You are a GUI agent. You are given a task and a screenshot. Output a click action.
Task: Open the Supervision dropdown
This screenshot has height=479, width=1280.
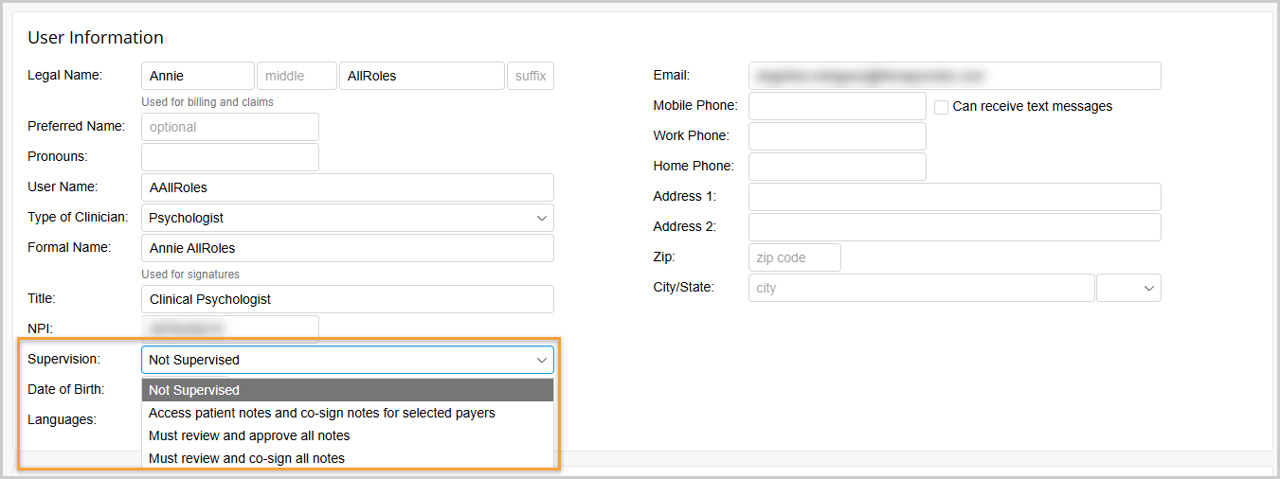pyautogui.click(x=347, y=360)
